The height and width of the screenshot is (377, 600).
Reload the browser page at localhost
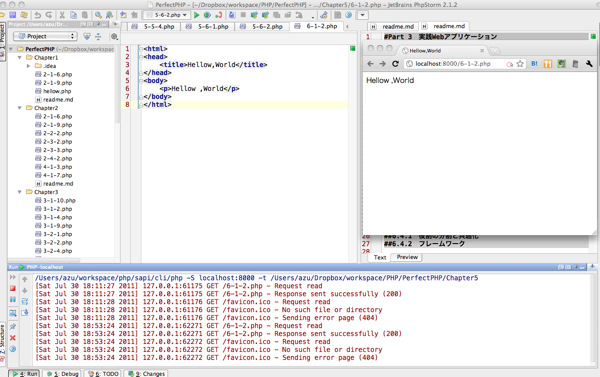coord(395,64)
